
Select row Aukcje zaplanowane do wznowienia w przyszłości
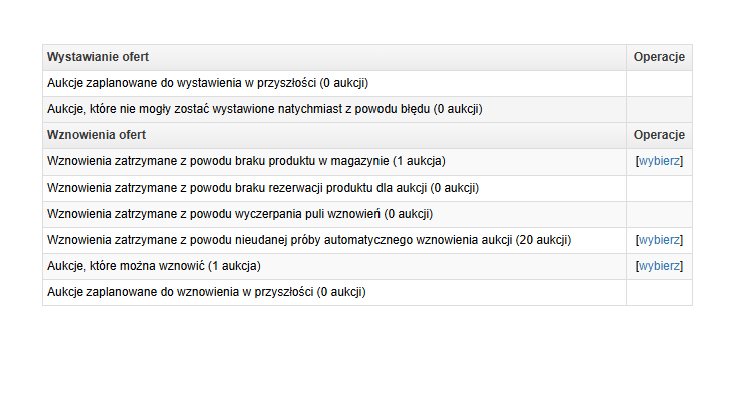coord(335,292)
